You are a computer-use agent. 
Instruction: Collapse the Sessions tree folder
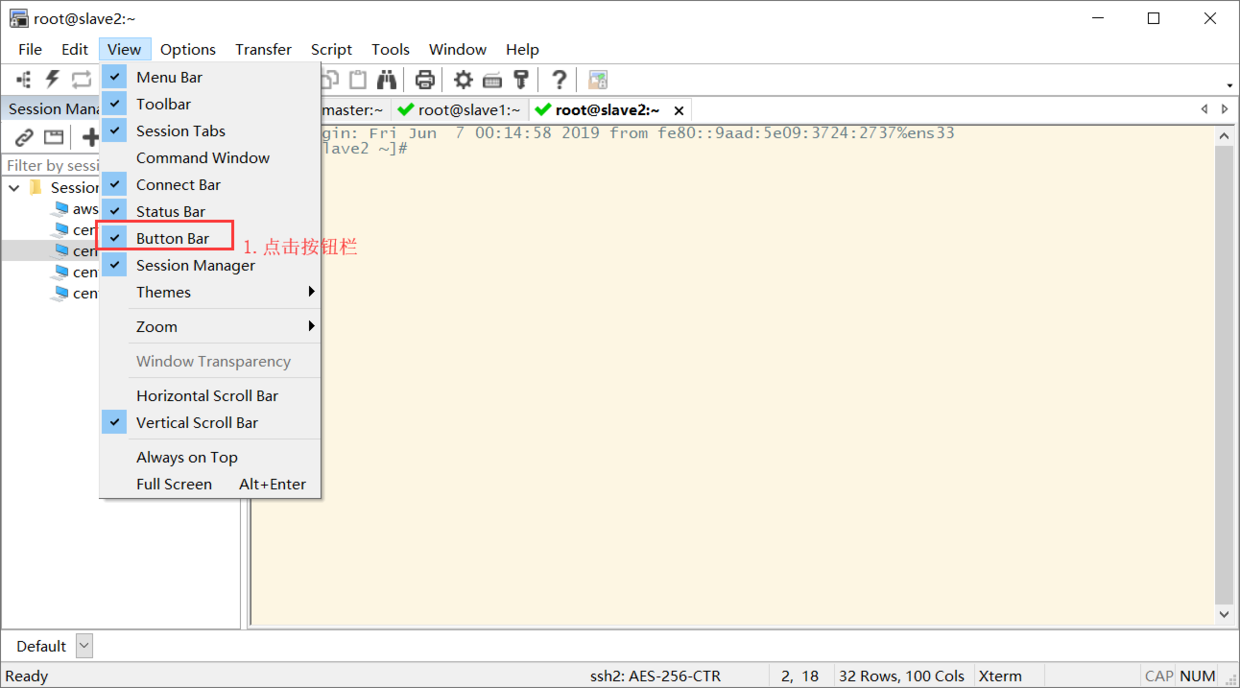(x=14, y=187)
